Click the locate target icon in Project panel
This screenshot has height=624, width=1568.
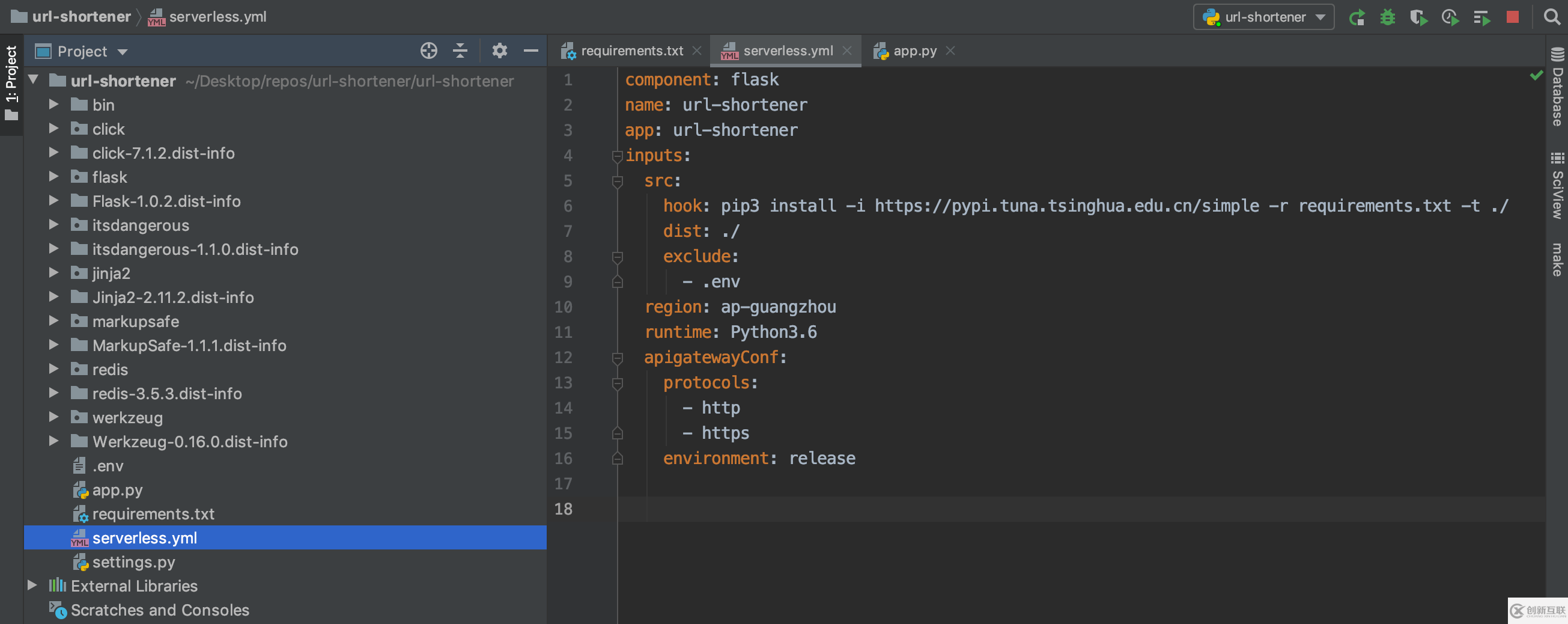pyautogui.click(x=428, y=51)
